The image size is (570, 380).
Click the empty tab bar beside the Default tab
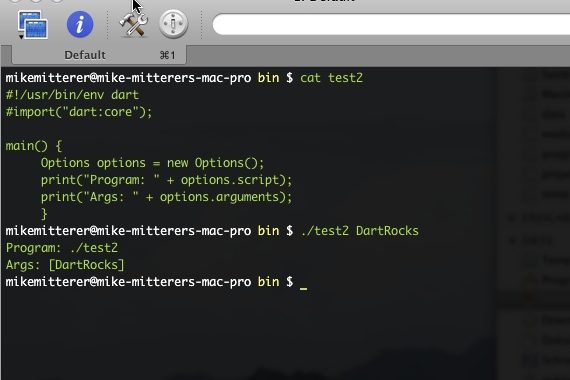coord(378,55)
